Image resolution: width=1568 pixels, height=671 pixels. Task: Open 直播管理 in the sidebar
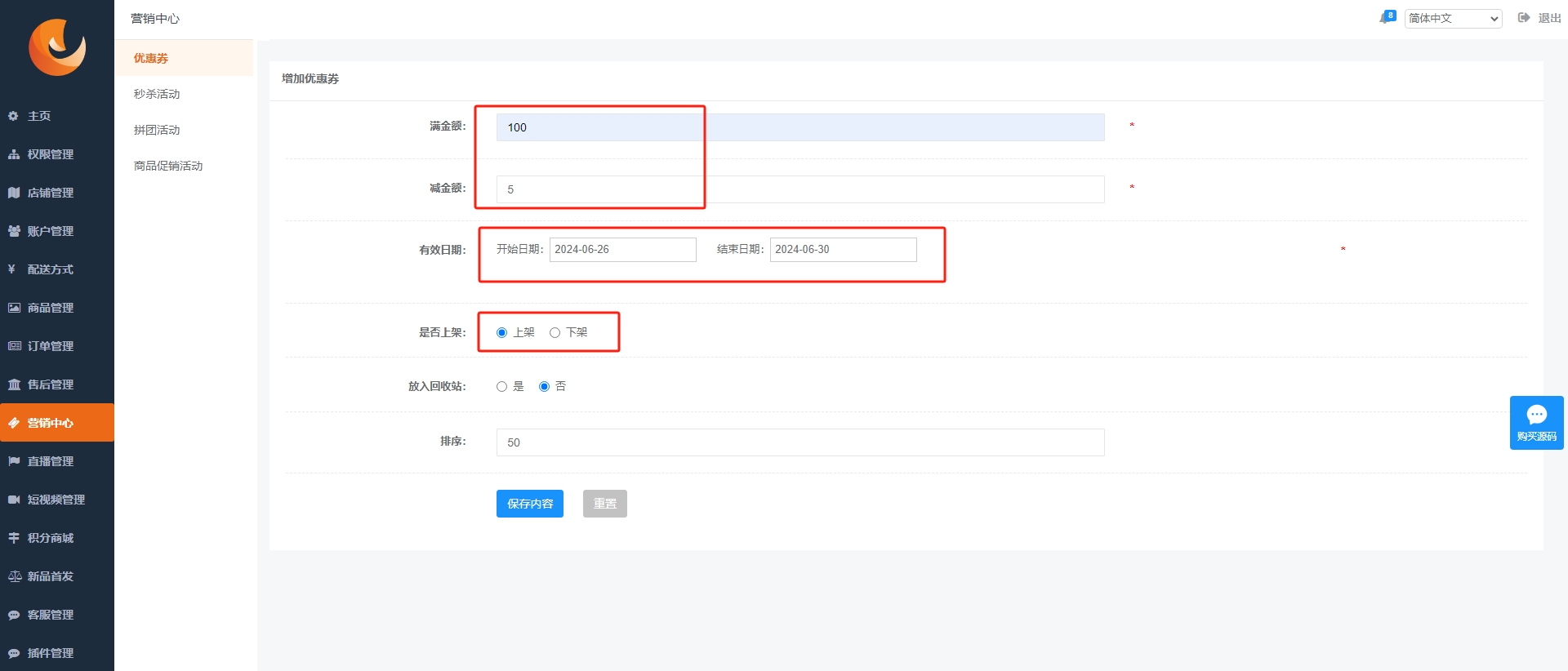[x=57, y=461]
